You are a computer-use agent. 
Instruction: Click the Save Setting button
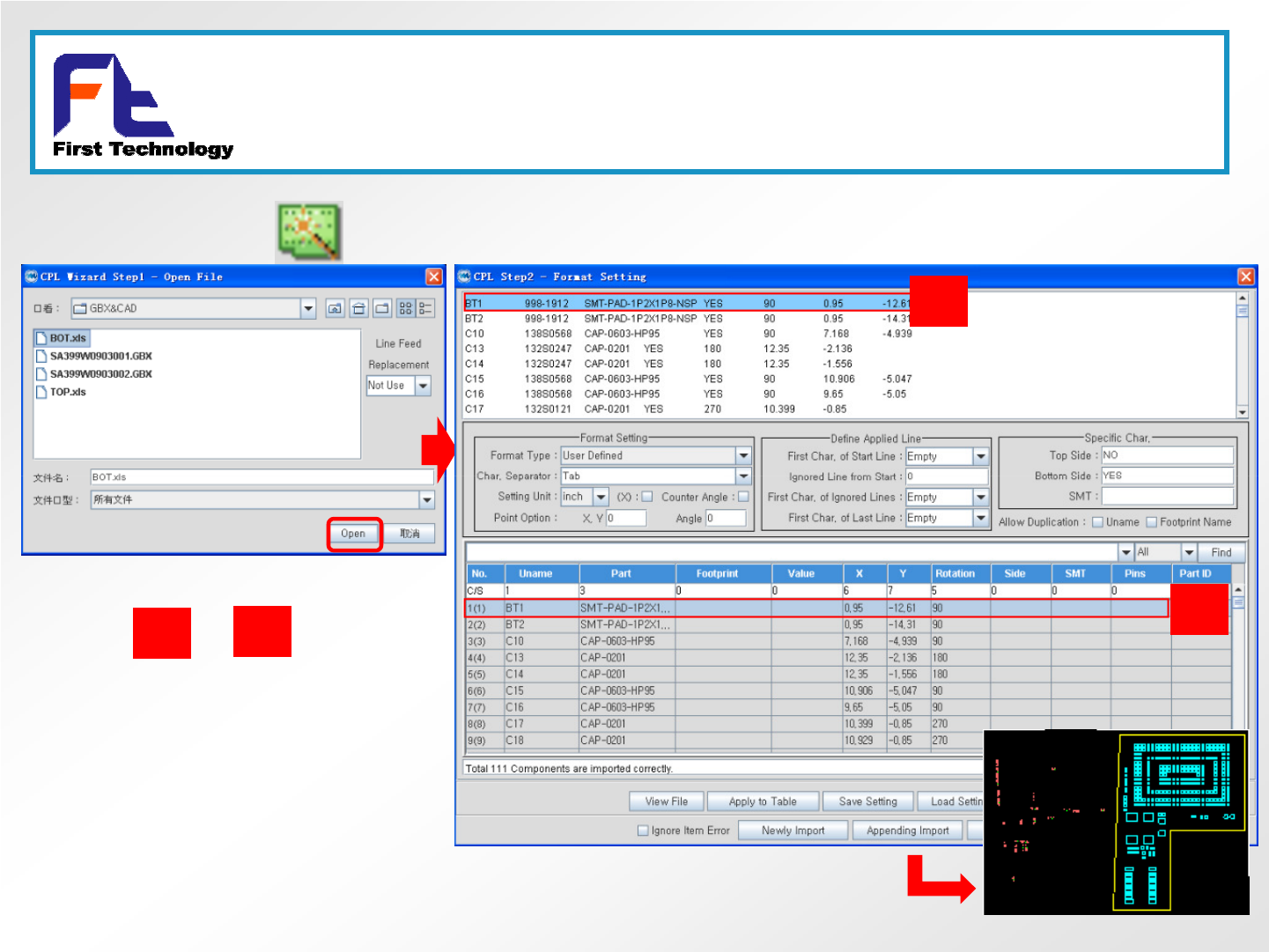point(868,801)
